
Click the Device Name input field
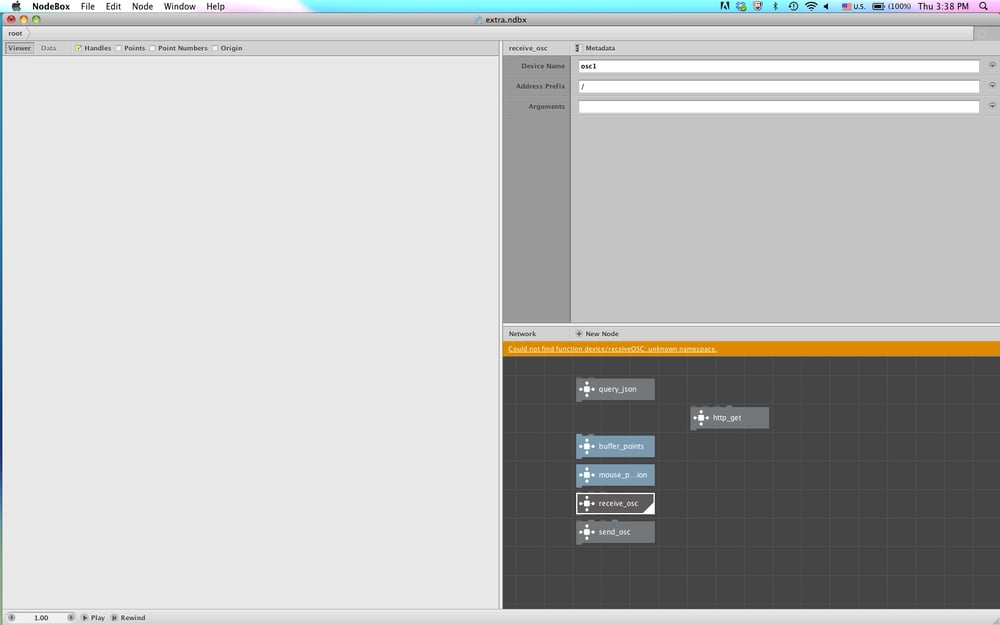[779, 66]
